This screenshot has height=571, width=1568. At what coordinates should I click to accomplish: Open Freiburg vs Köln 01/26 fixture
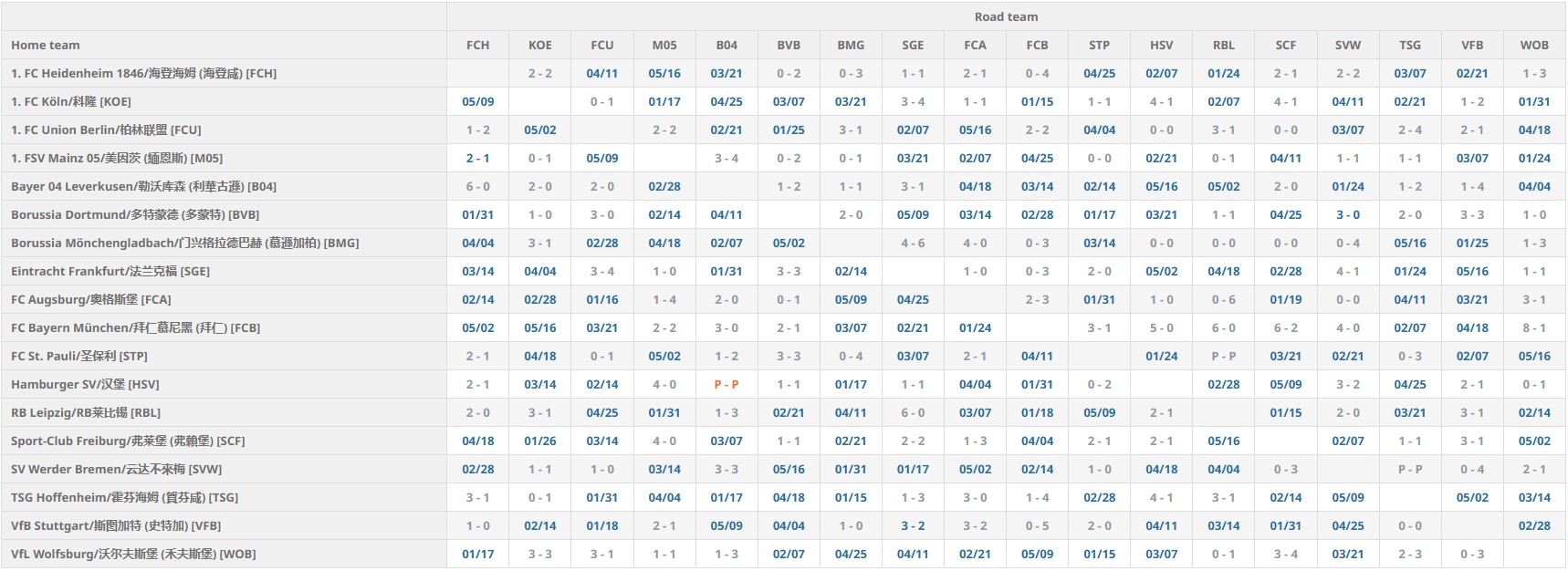click(539, 441)
